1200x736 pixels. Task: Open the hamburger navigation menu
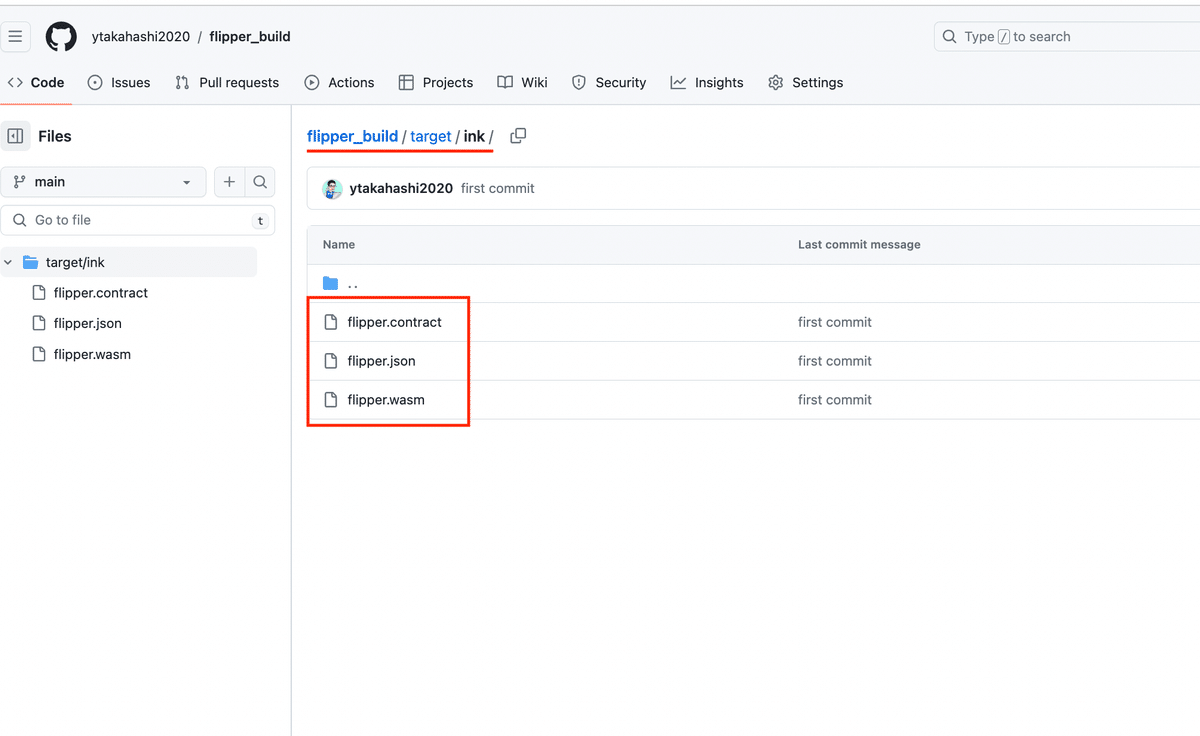[x=14, y=37]
